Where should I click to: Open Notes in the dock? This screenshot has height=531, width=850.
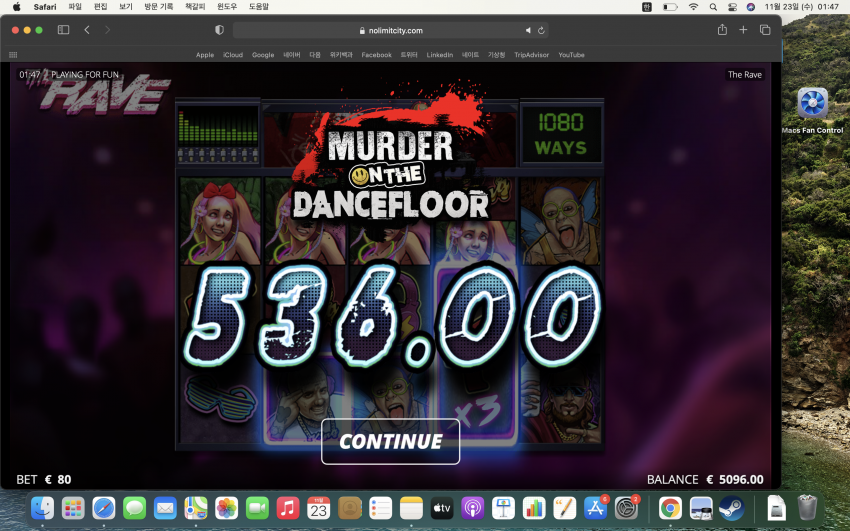[411, 508]
